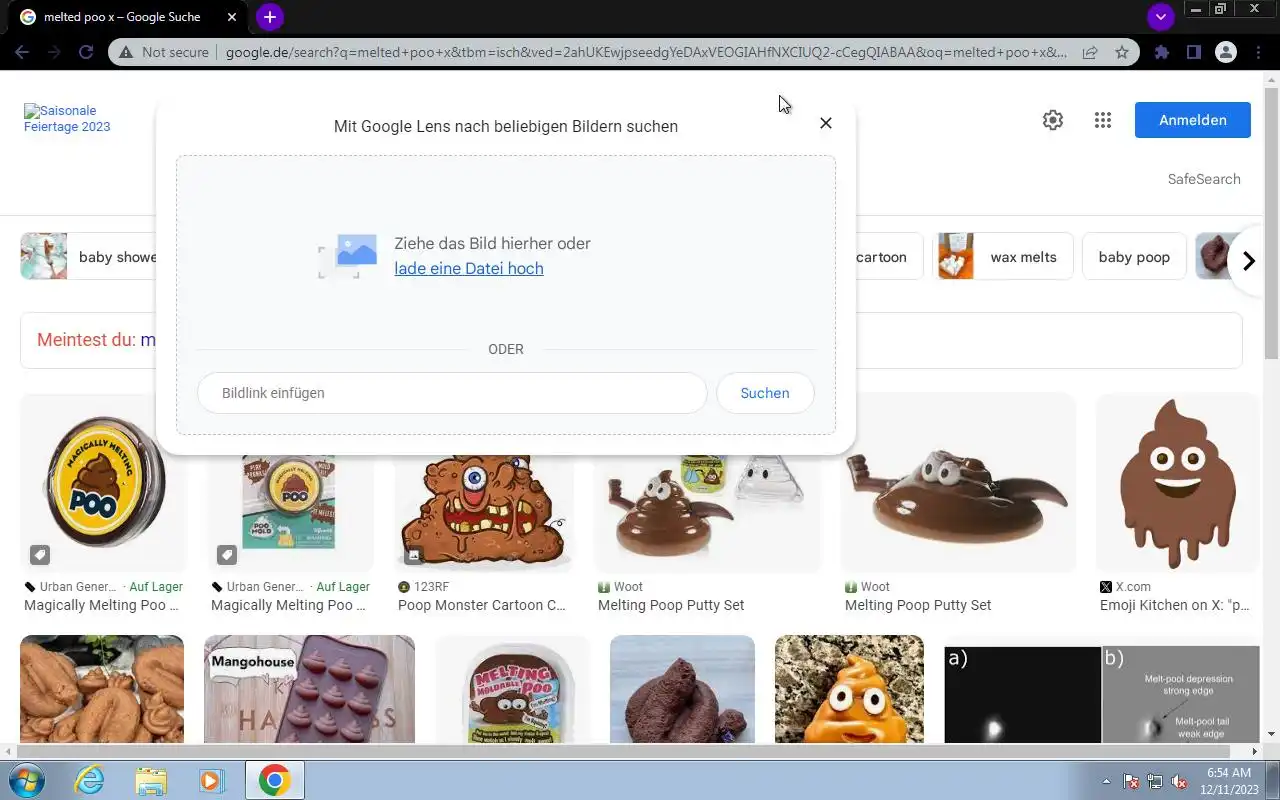Open the Windows Start menu

point(27,780)
